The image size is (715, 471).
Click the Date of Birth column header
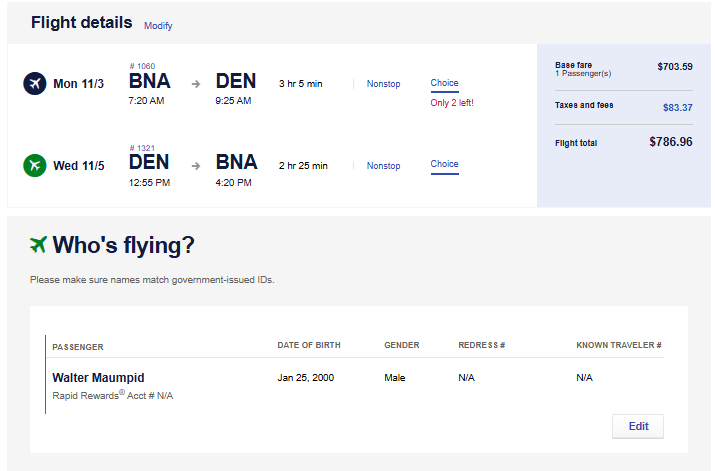click(309, 346)
